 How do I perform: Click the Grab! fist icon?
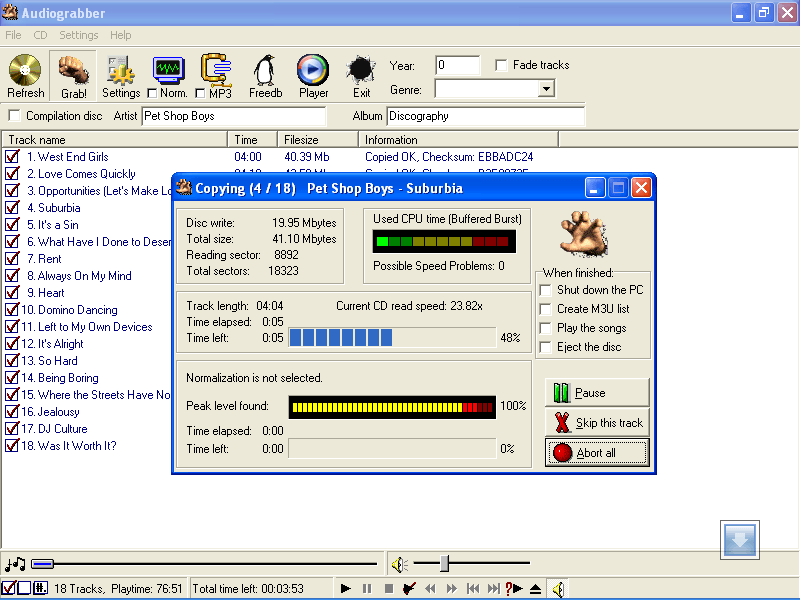pos(73,71)
